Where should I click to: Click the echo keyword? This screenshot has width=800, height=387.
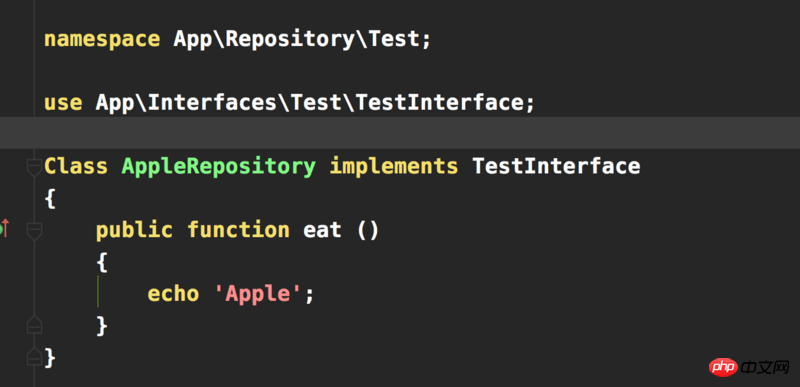click(173, 294)
